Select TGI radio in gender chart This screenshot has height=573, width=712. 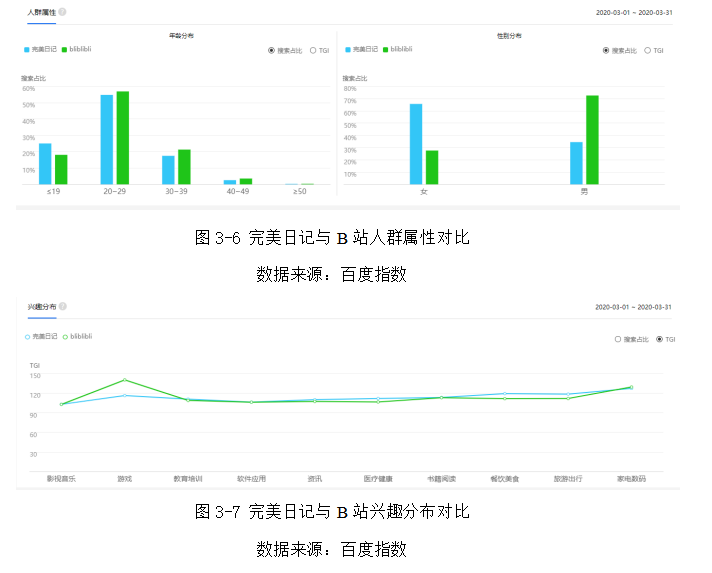[x=648, y=50]
